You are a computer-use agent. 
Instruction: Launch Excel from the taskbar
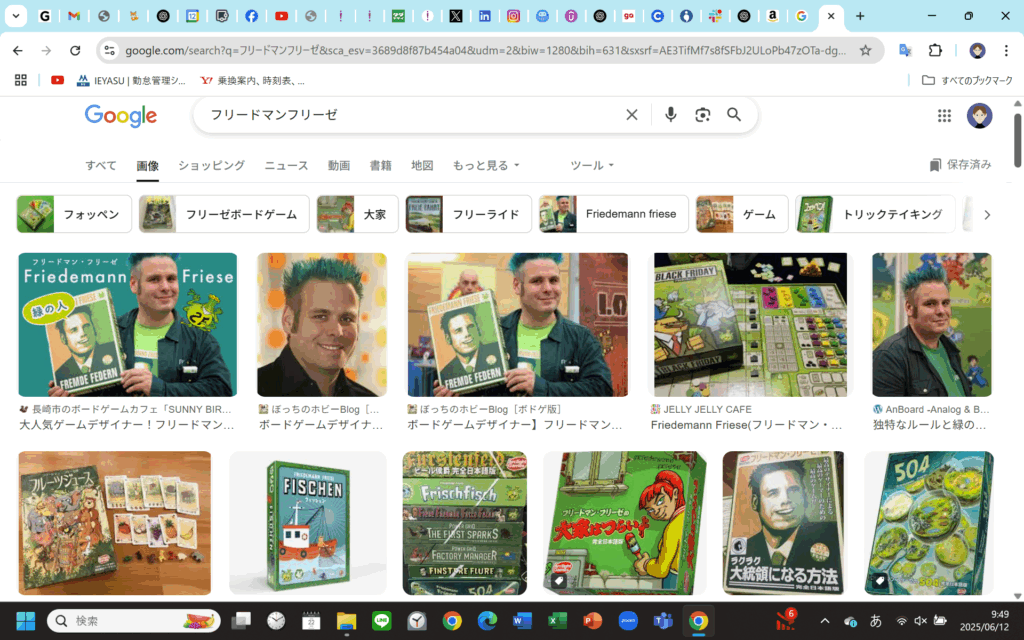coord(557,620)
